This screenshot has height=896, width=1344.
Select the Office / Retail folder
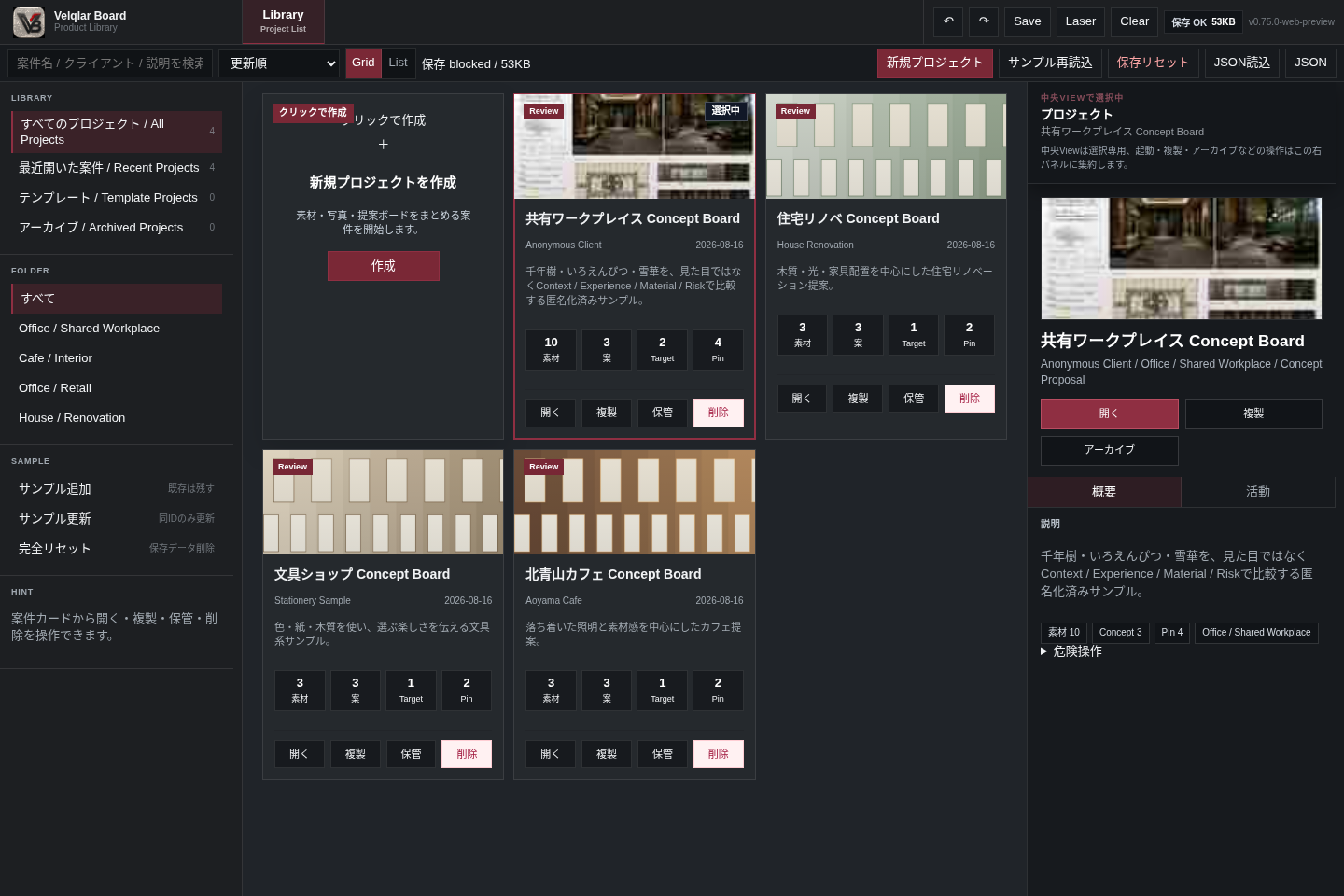(117, 388)
